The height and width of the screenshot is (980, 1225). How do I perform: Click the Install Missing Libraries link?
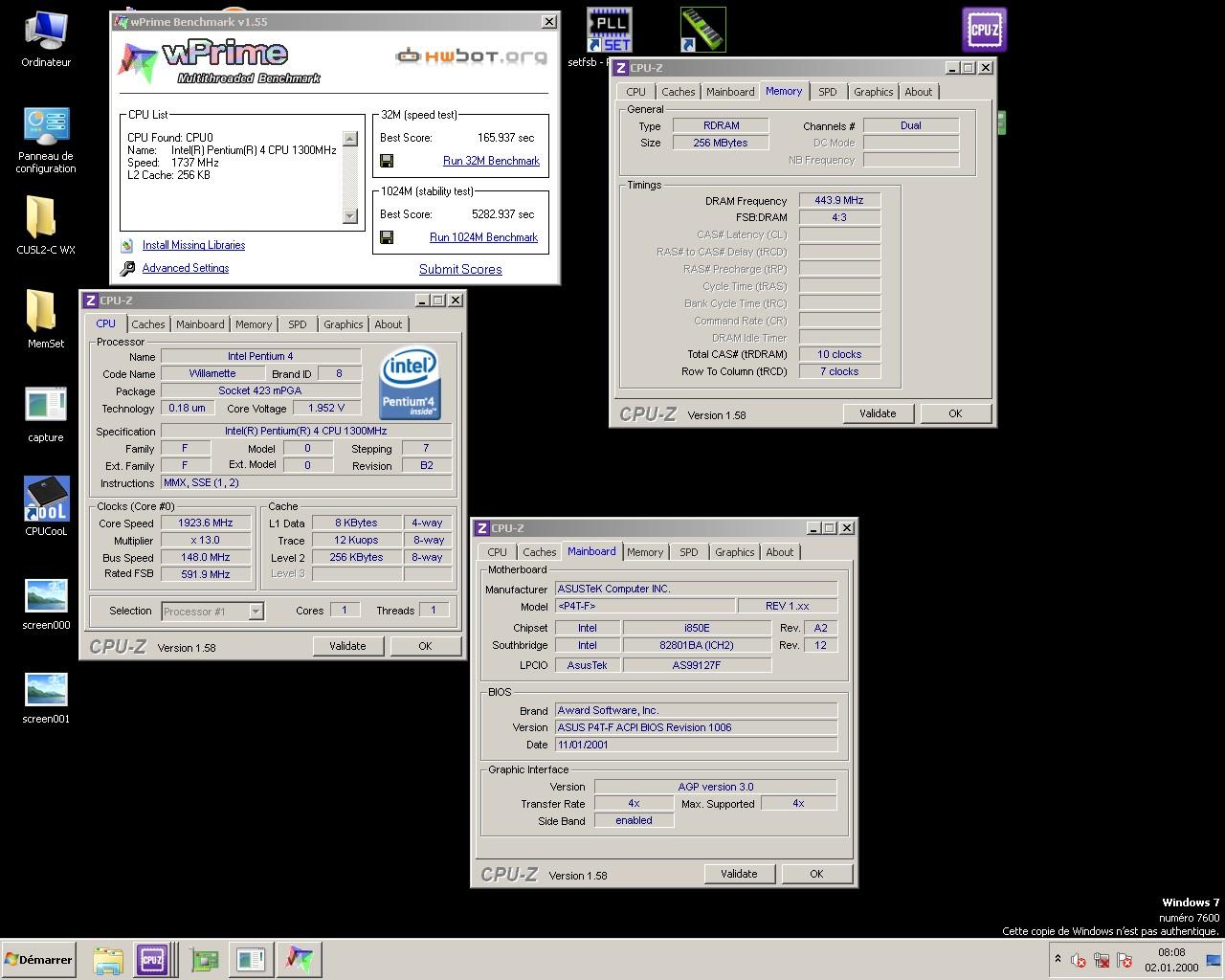(193, 245)
